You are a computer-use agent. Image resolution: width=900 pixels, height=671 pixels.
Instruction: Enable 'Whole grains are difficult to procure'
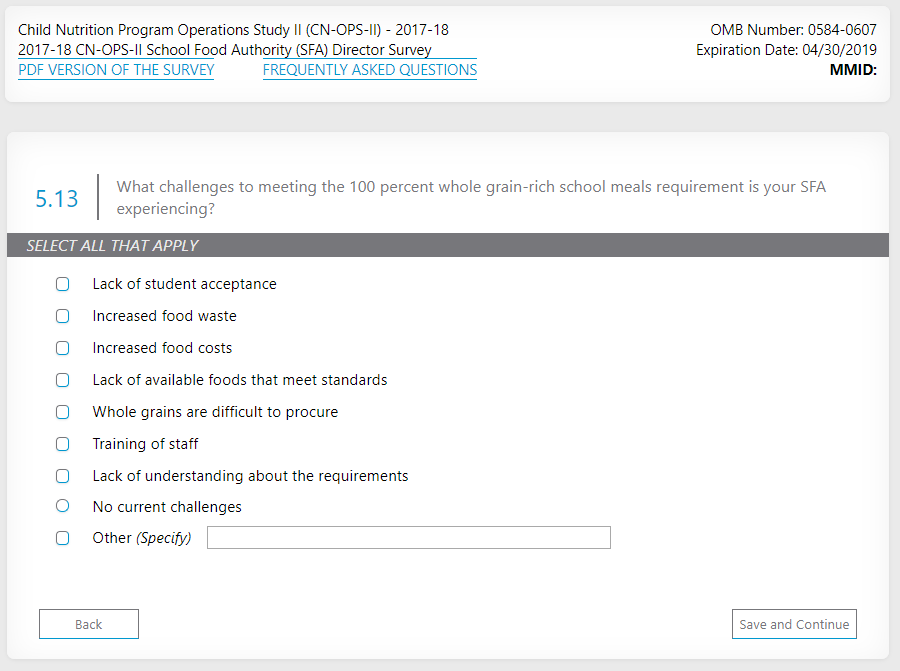63,412
